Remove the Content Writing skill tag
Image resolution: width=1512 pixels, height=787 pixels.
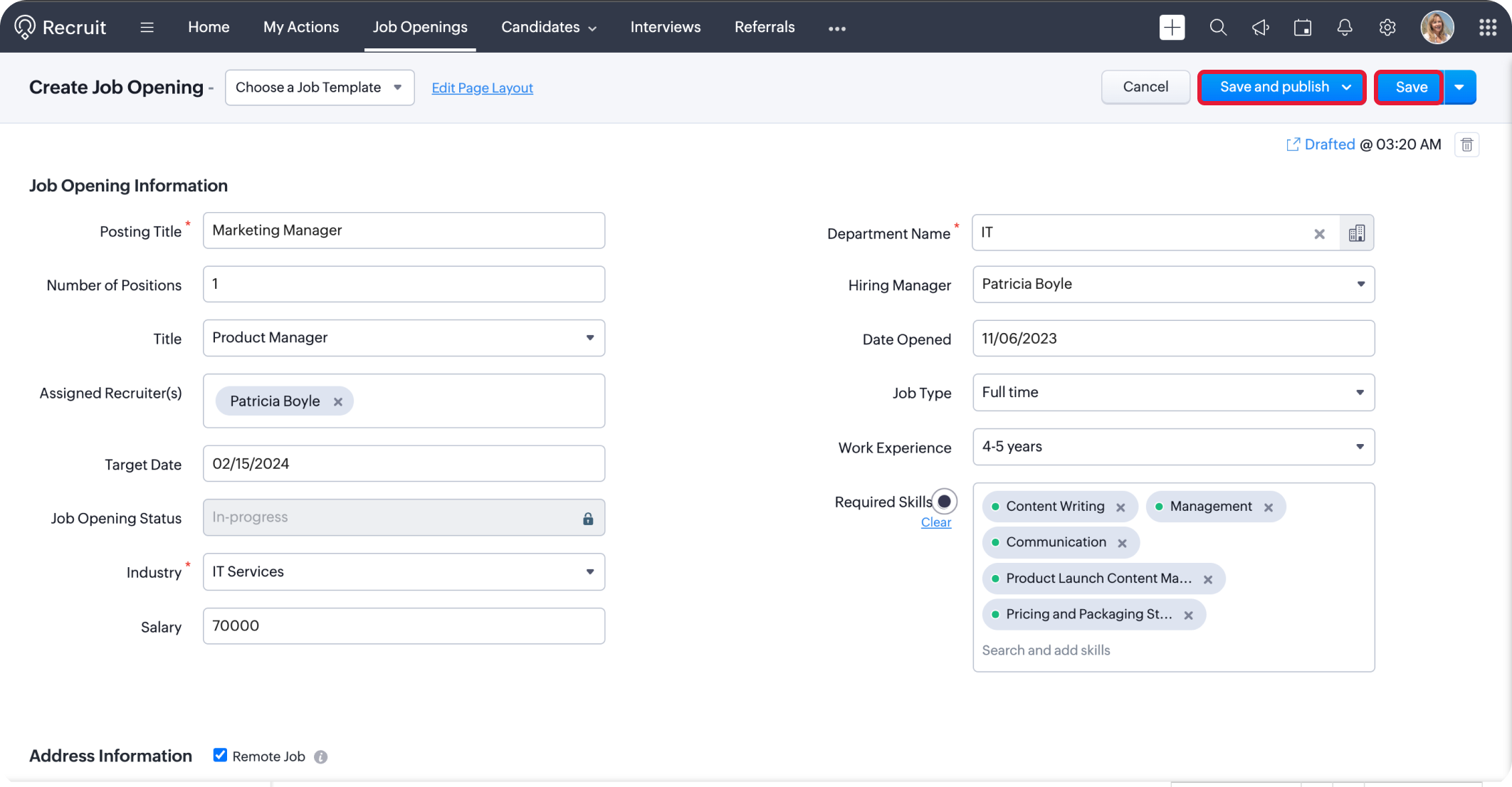1120,507
